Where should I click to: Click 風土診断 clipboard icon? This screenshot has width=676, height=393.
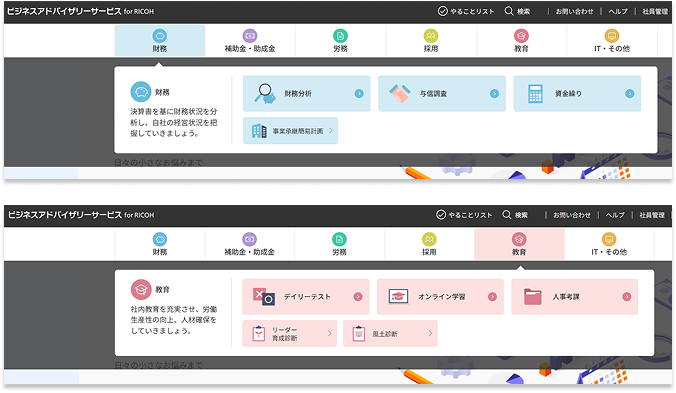pyautogui.click(x=359, y=334)
